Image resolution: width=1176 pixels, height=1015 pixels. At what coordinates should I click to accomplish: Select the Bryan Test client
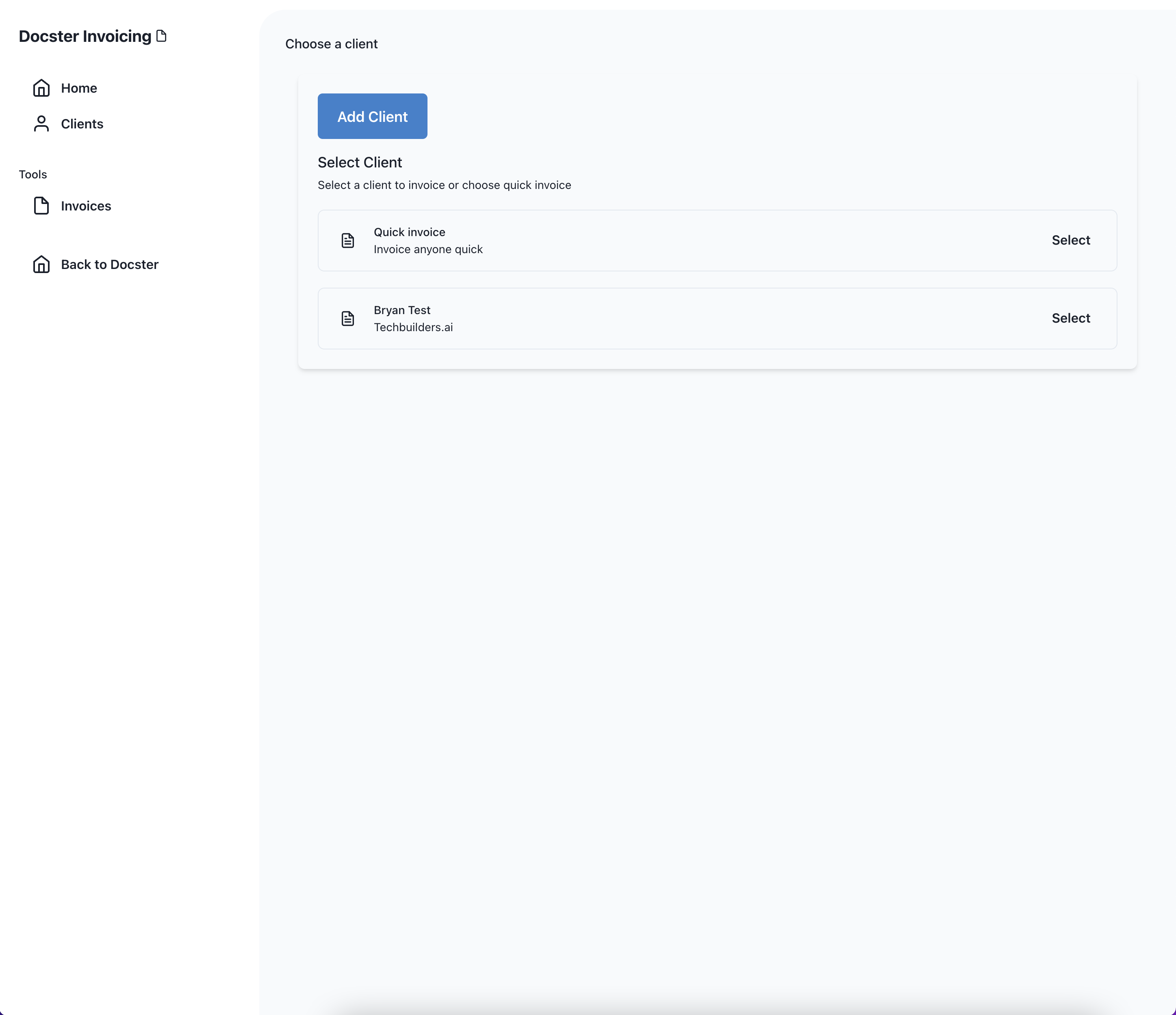(x=1070, y=319)
